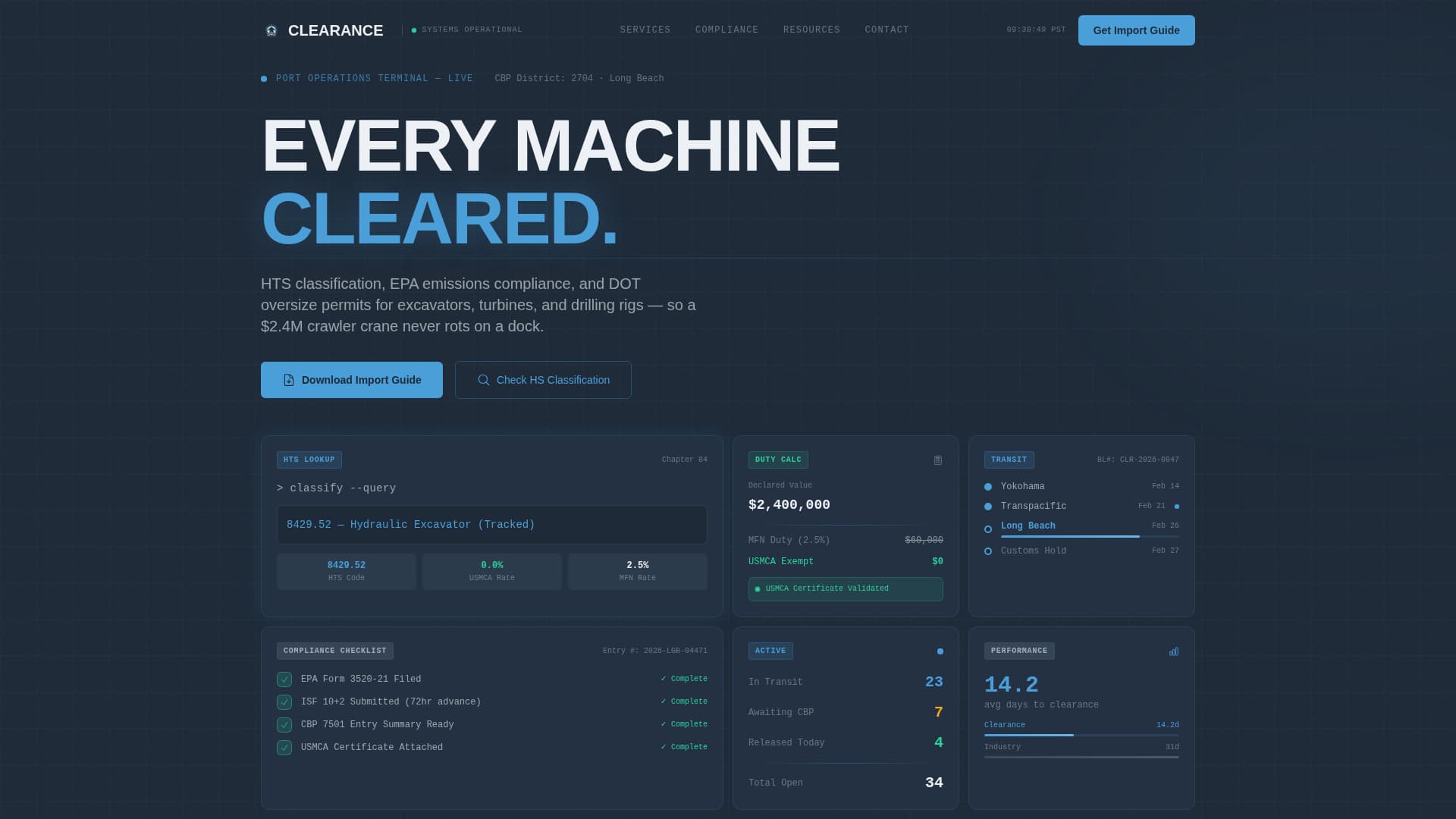The width and height of the screenshot is (1456, 819).
Task: Select Resources in the top navigation
Action: 811,30
